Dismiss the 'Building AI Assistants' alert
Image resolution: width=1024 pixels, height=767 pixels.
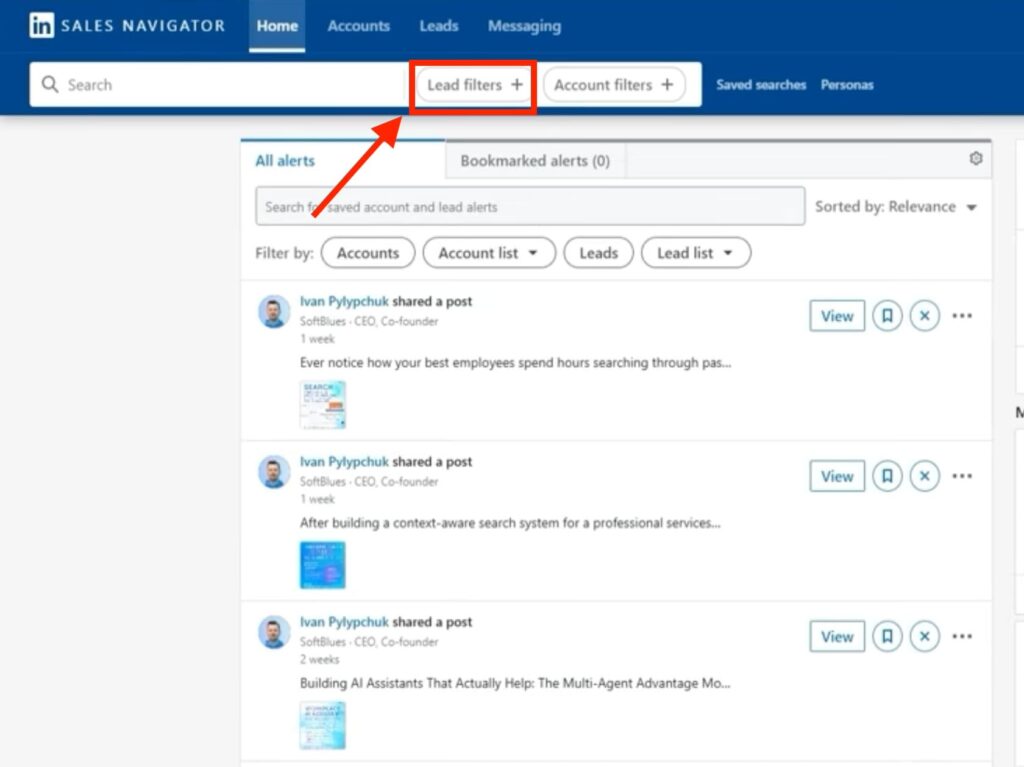point(925,636)
